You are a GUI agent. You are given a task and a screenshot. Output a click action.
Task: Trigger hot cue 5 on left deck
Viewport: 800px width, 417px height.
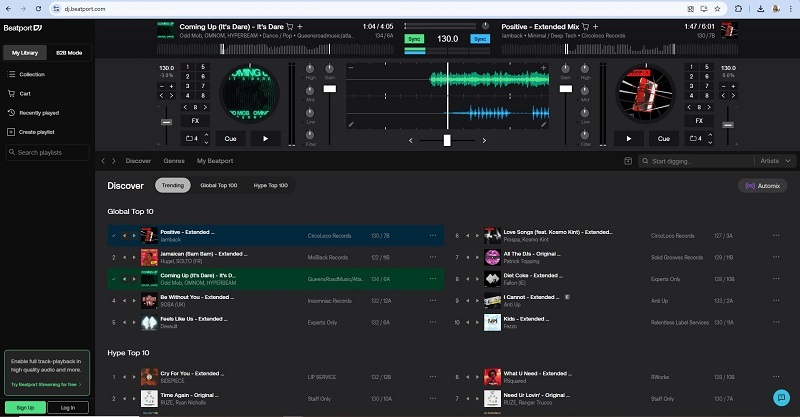point(203,67)
